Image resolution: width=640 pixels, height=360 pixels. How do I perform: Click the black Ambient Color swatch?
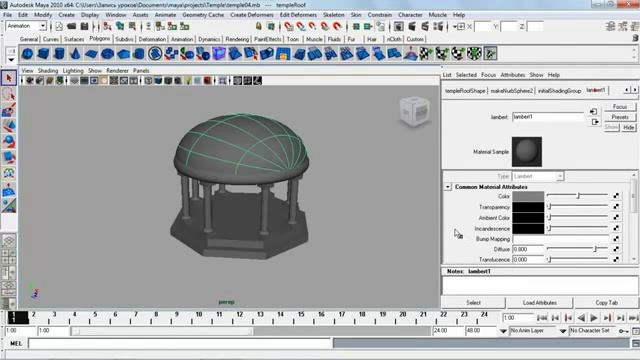528,218
